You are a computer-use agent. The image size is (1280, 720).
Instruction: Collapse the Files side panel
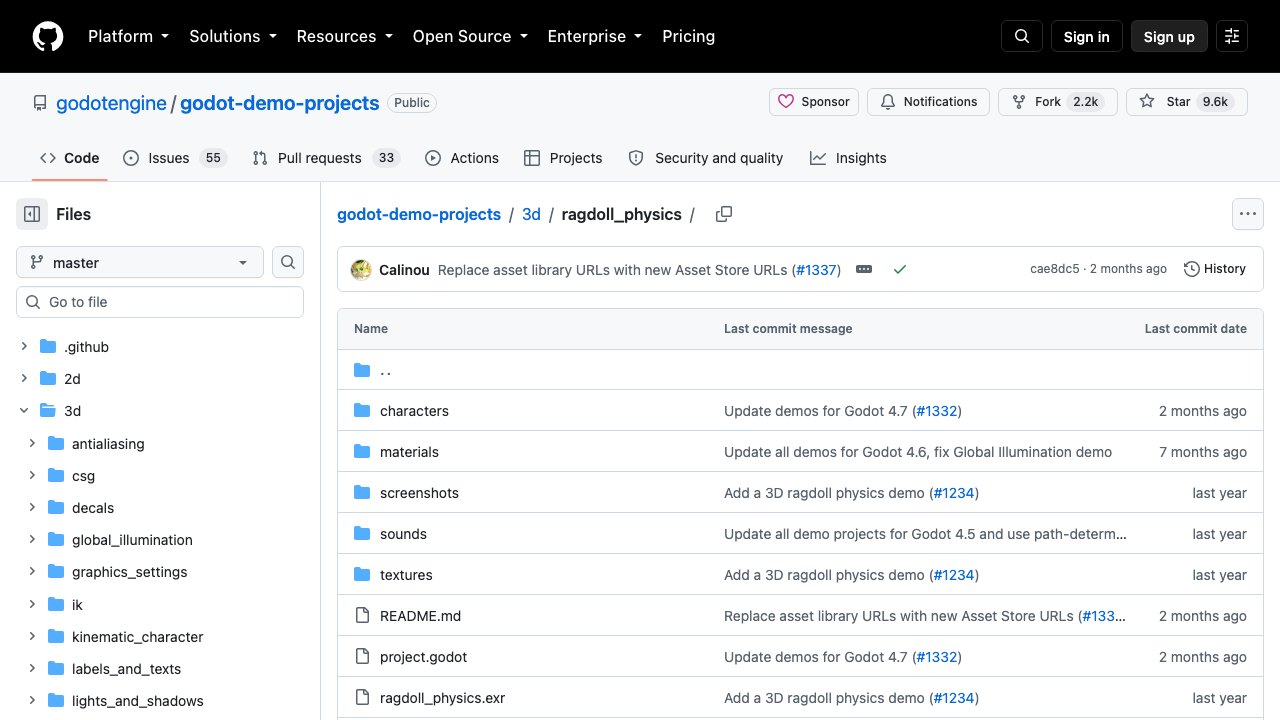(32, 214)
